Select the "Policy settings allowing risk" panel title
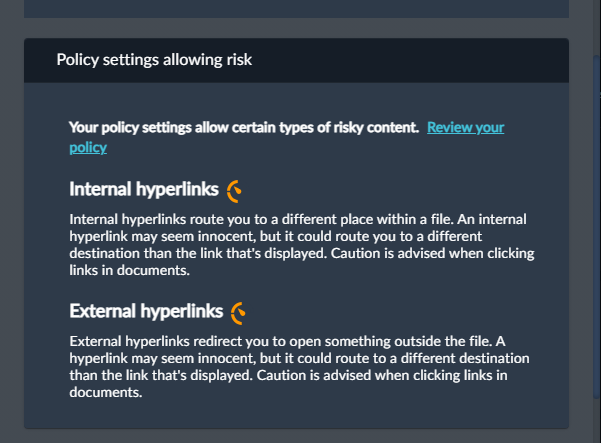 pyautogui.click(x=154, y=60)
